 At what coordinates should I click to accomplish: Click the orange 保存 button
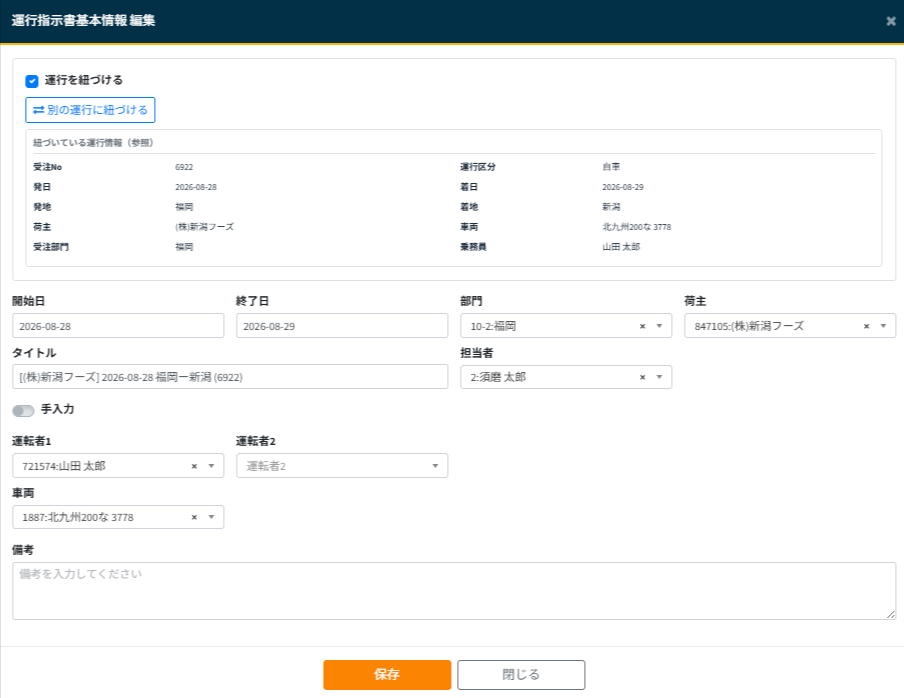click(x=387, y=675)
